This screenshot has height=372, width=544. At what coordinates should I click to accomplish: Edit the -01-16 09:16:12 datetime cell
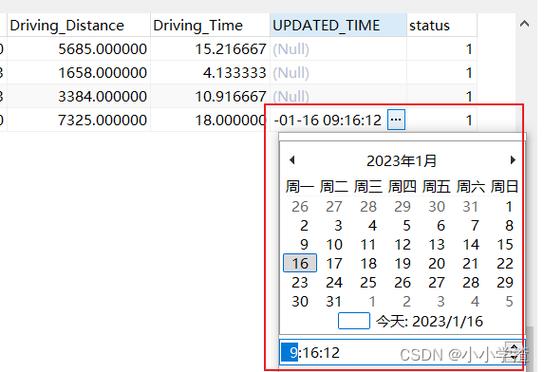tap(328, 120)
